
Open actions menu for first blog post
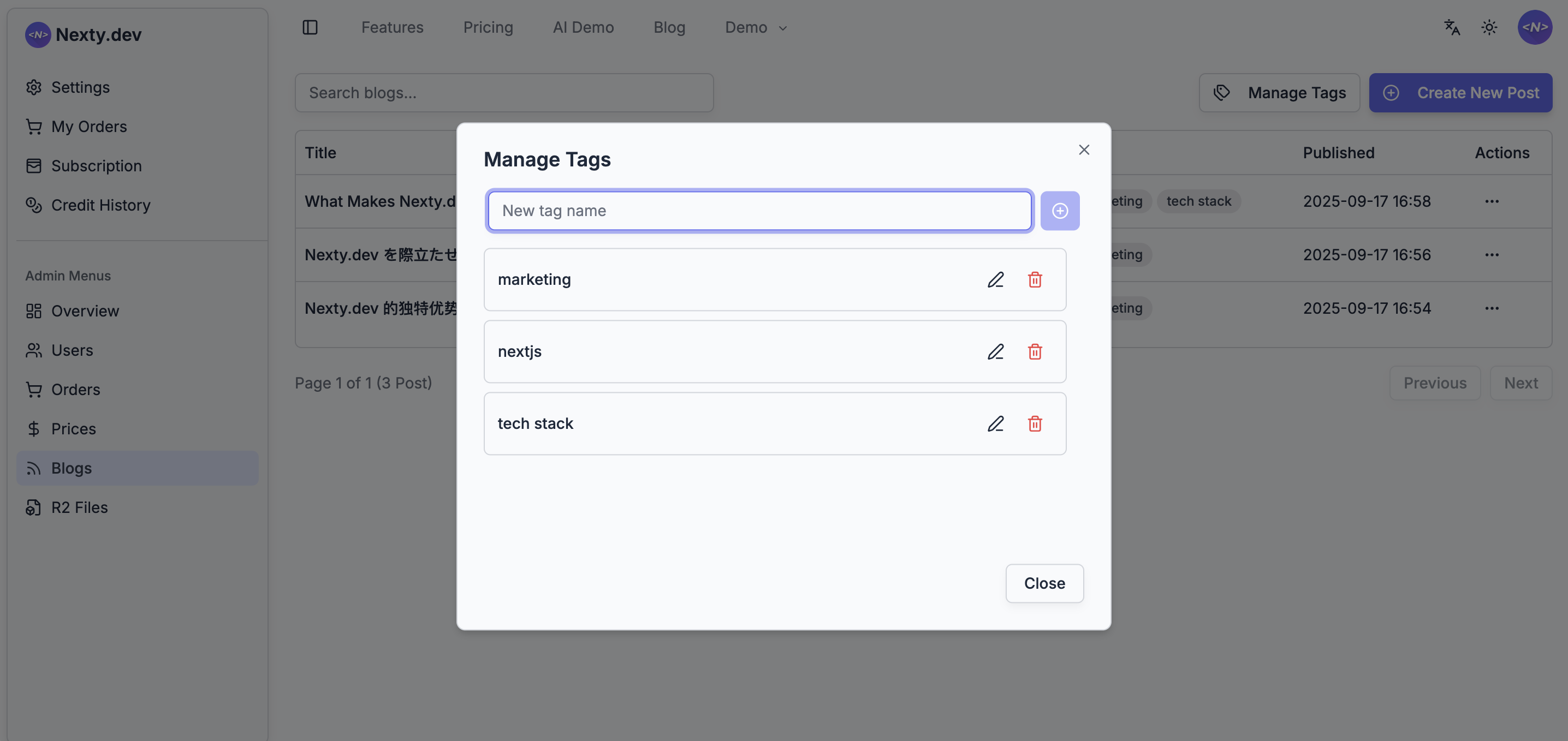1492,201
